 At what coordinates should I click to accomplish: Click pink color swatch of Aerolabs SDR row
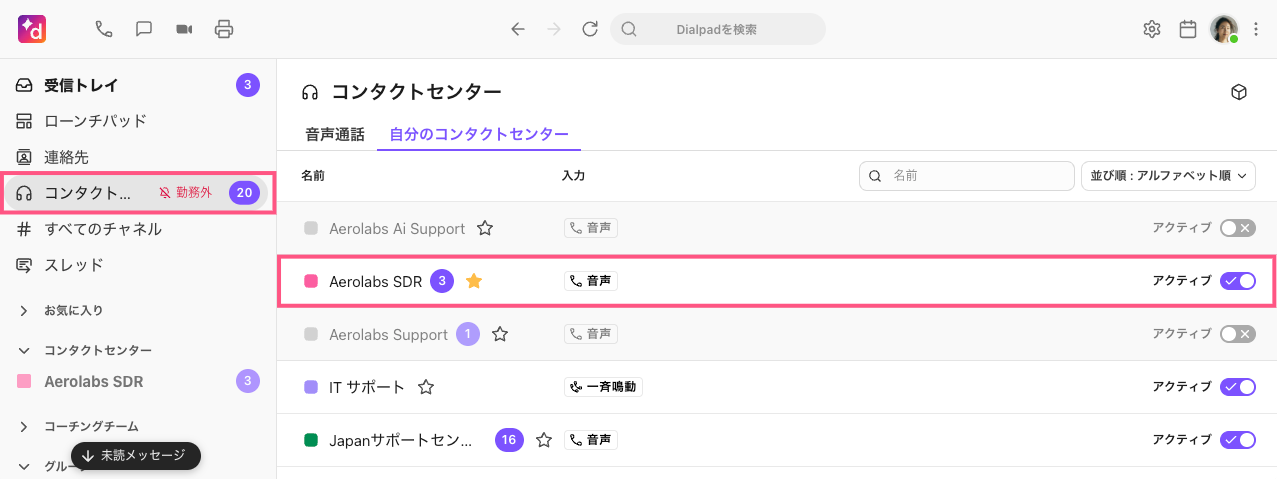click(311, 282)
